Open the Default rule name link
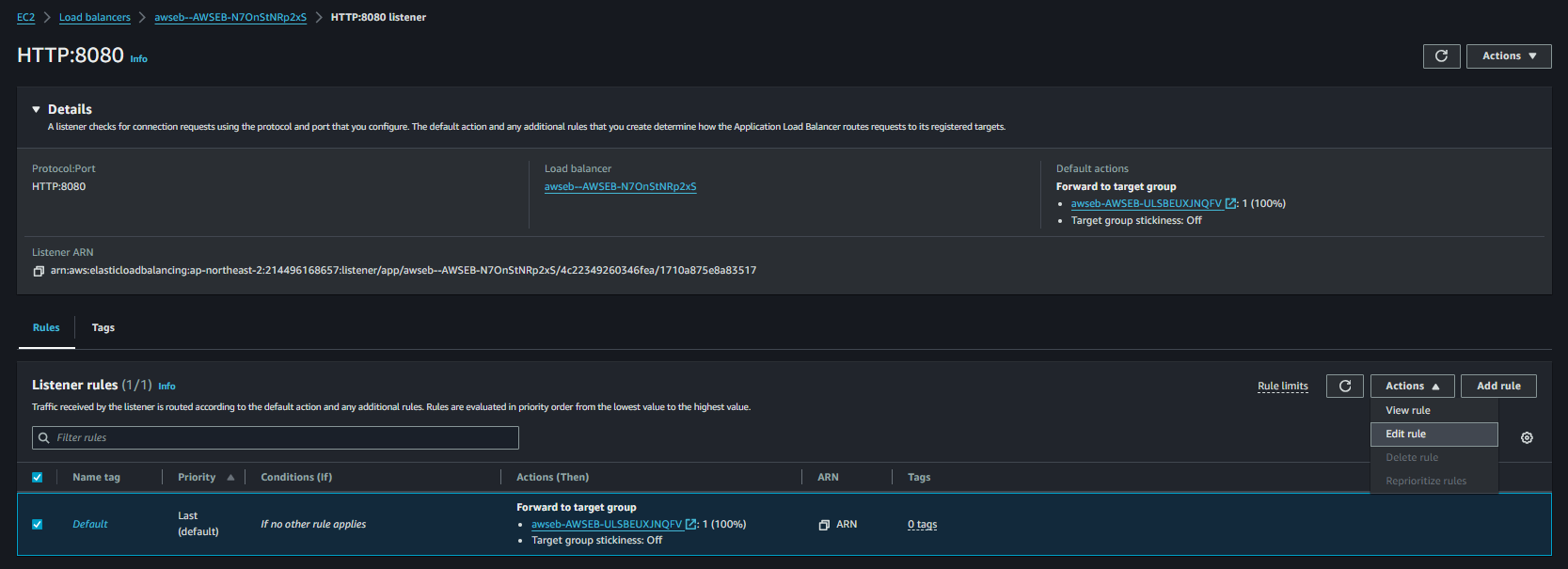This screenshot has height=569, width=1568. [x=90, y=524]
